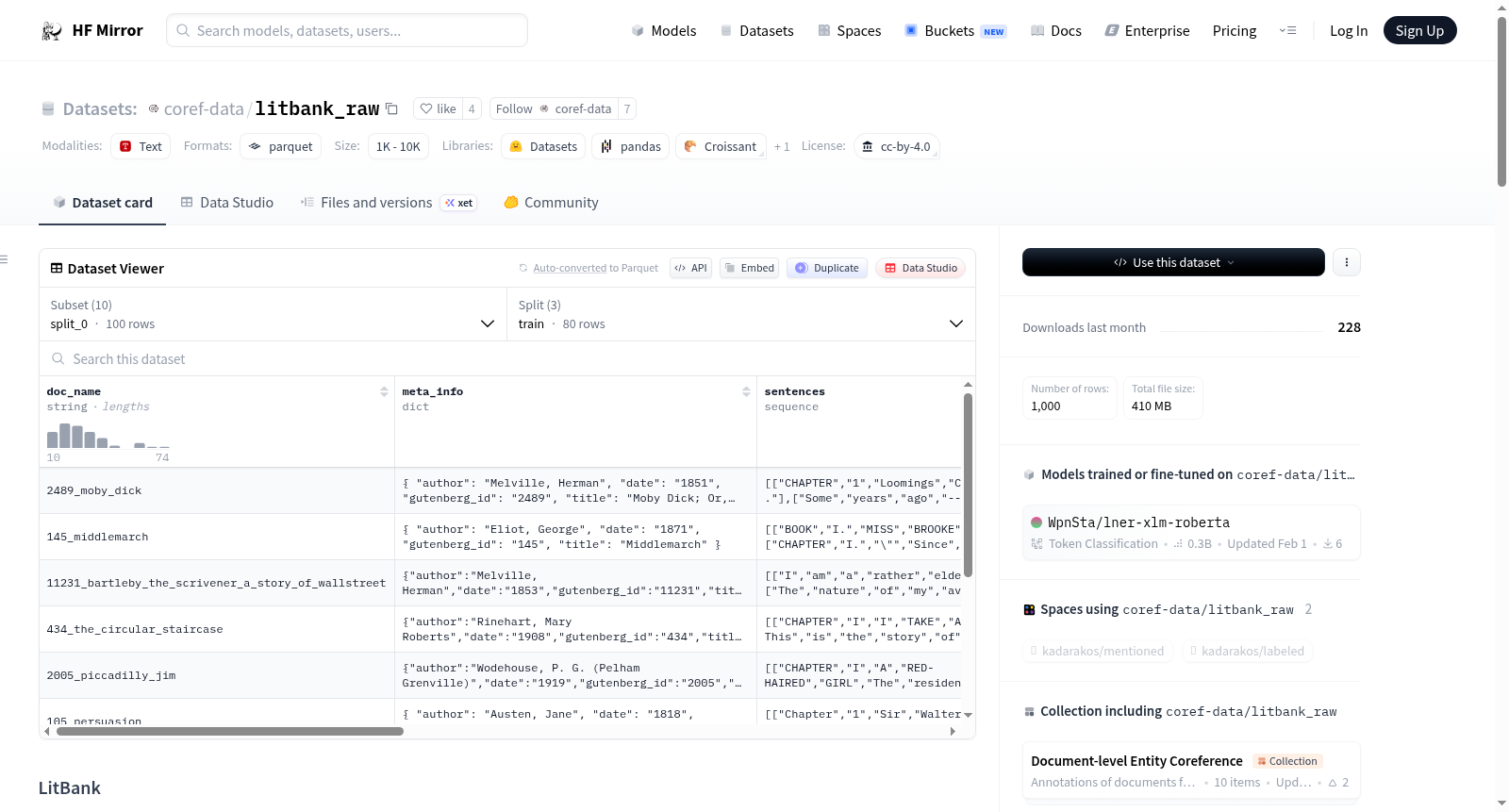Go to Datasets in the navigation

coord(756,31)
